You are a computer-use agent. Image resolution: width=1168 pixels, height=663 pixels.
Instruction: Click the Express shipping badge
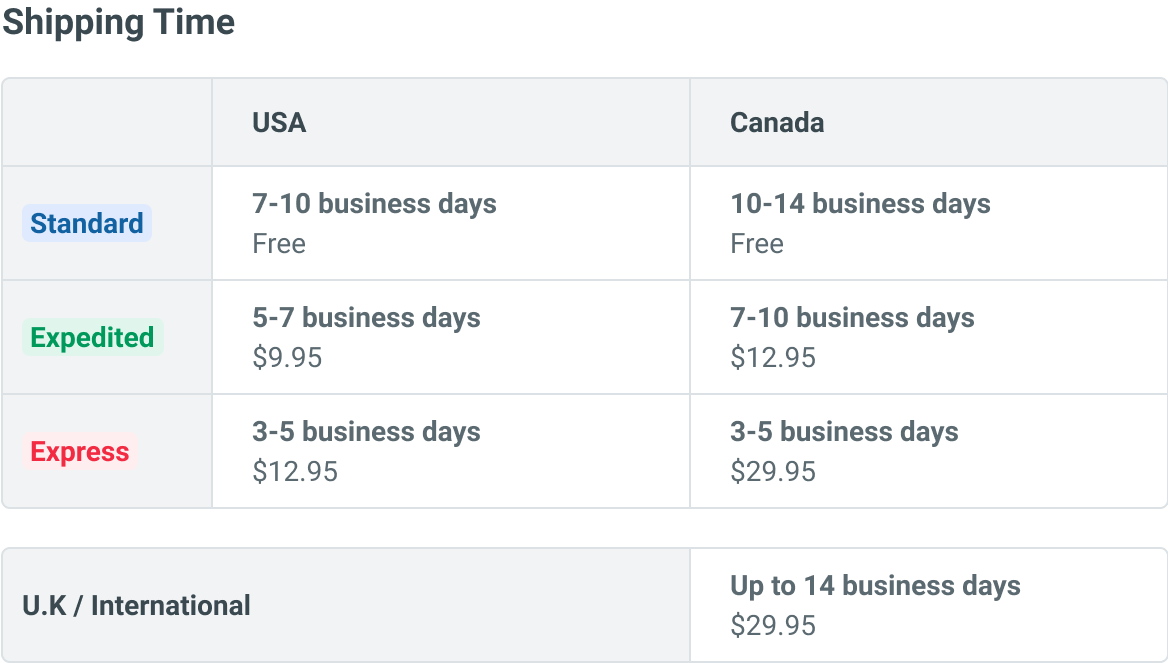click(x=80, y=452)
